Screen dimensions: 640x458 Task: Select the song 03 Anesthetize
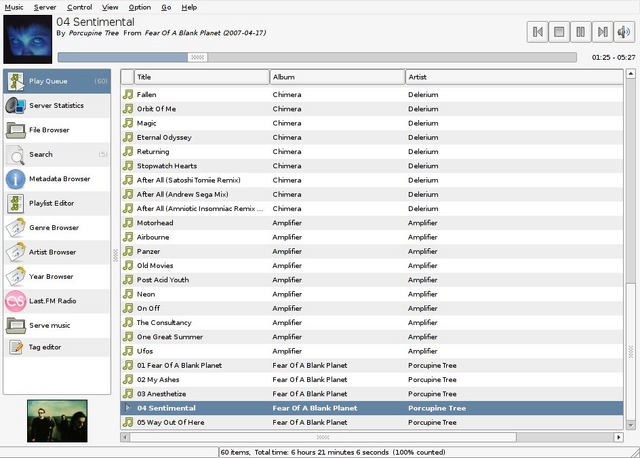[372, 394]
